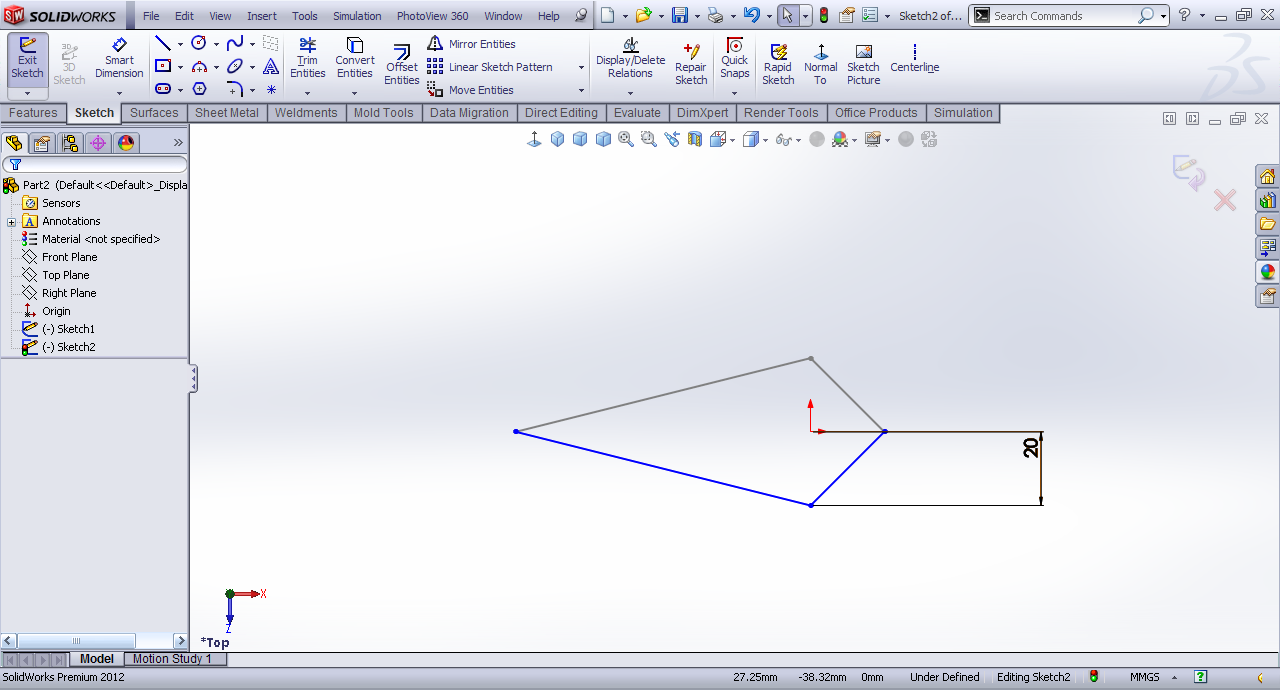Screen dimensions: 1280x690
Task: Open the Display/Delete Relations dropdown arrow
Action: [x=630, y=93]
